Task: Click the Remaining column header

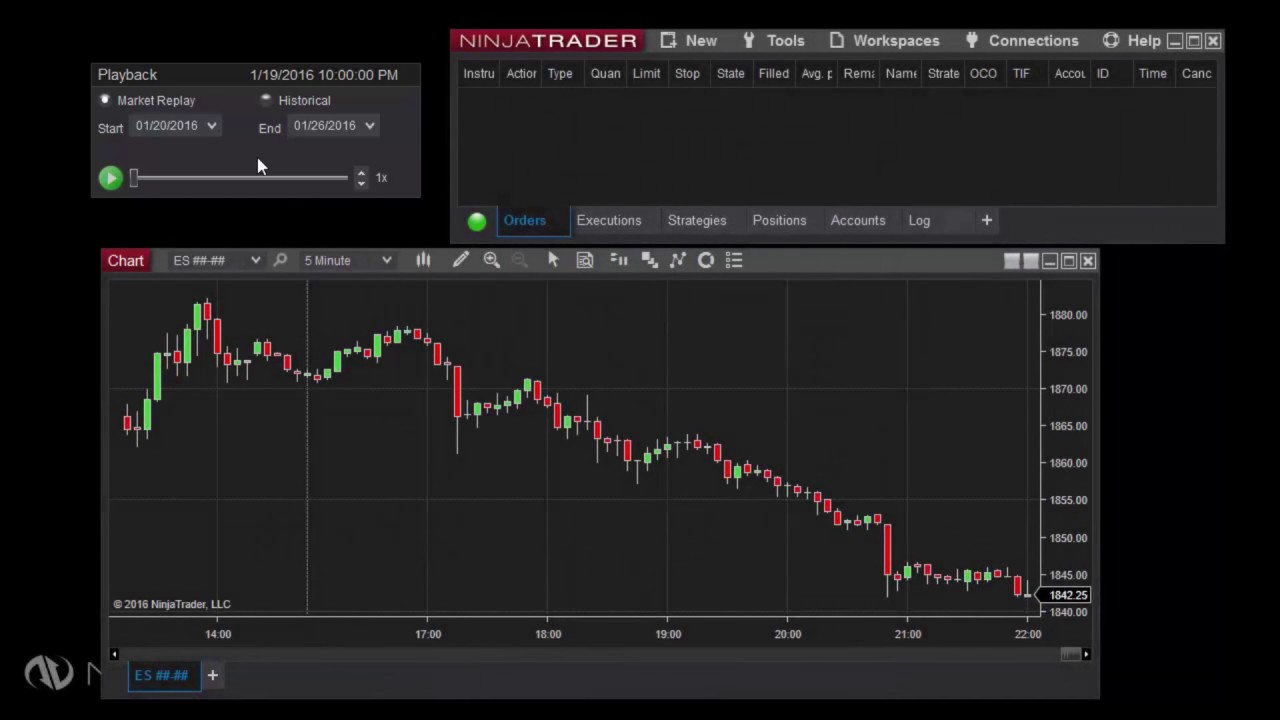Action: 859,74
